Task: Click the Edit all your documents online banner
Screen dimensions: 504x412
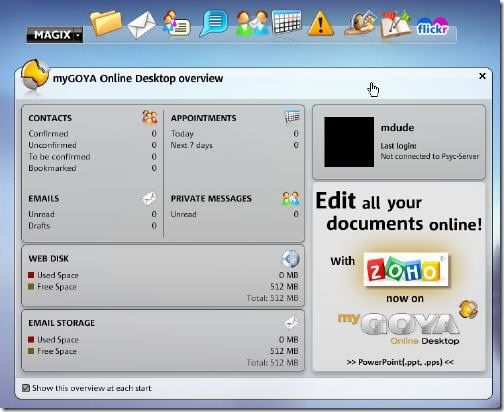Action: click(x=399, y=212)
